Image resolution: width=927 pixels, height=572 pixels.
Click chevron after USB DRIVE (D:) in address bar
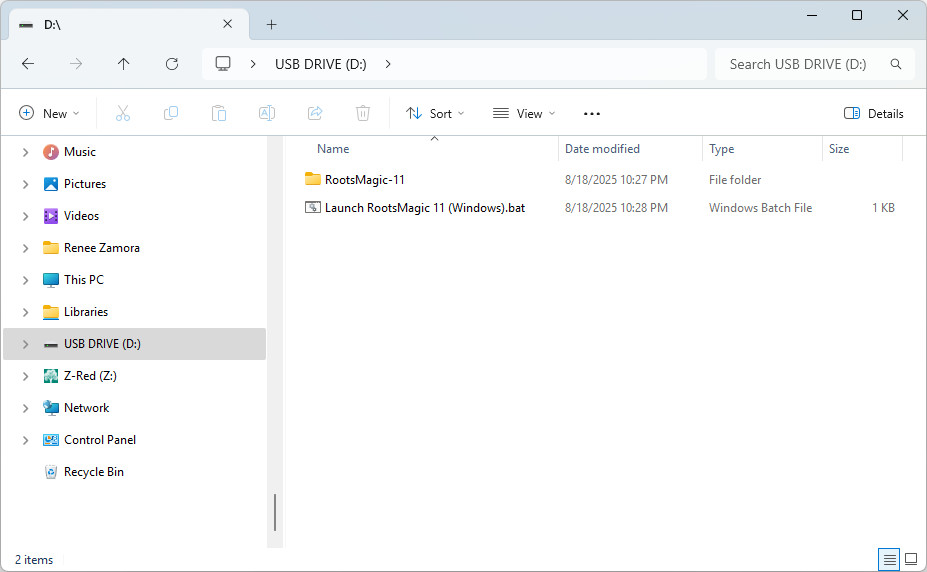click(388, 64)
